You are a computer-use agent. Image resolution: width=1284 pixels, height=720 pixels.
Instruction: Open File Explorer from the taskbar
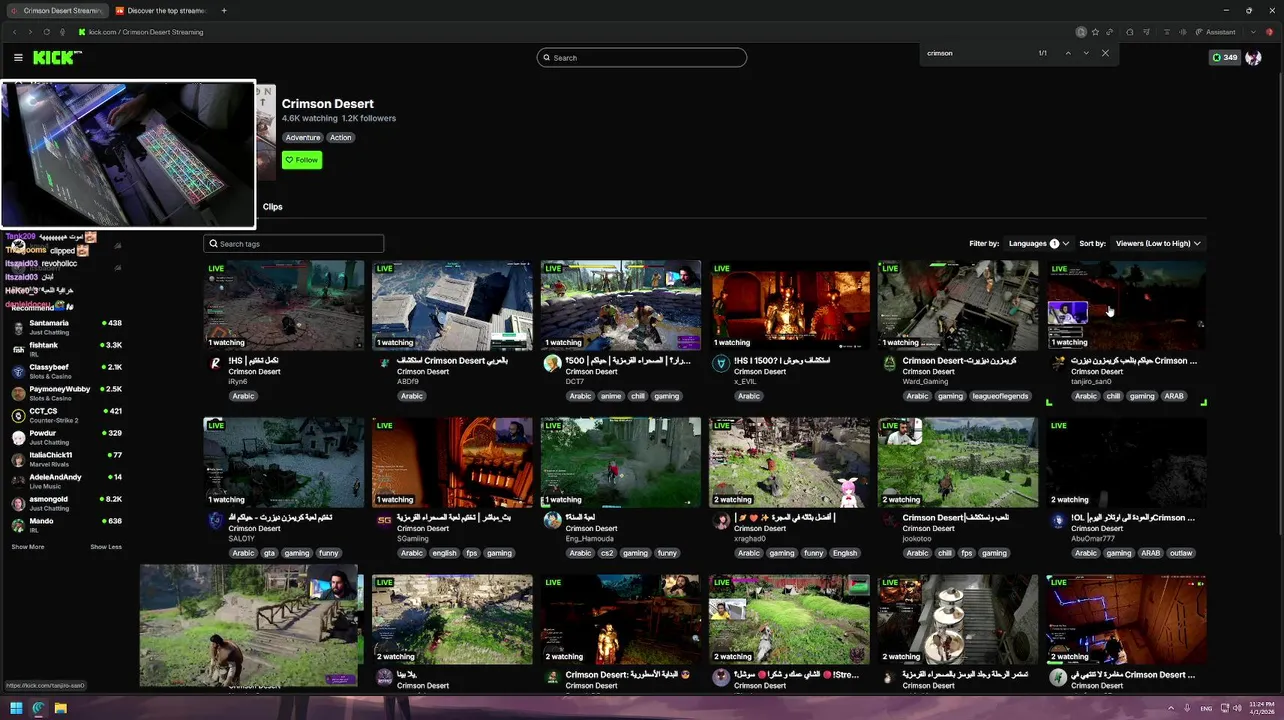click(x=60, y=708)
